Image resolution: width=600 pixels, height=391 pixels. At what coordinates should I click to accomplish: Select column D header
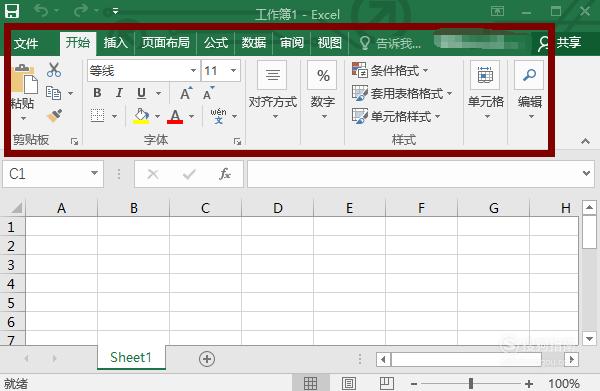(x=277, y=209)
